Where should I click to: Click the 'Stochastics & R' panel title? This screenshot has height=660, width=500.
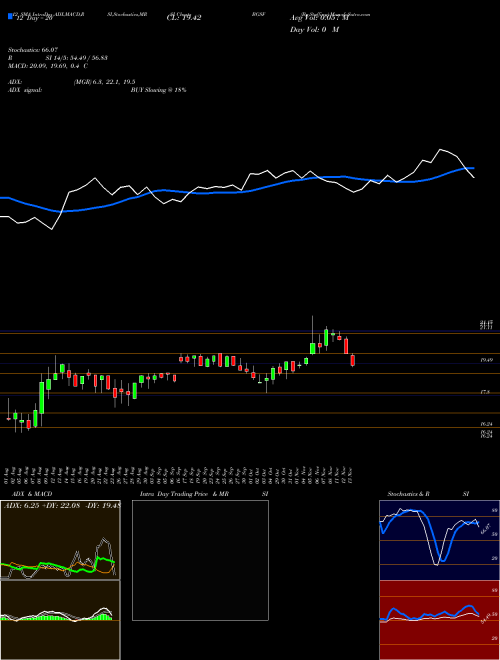[409, 494]
